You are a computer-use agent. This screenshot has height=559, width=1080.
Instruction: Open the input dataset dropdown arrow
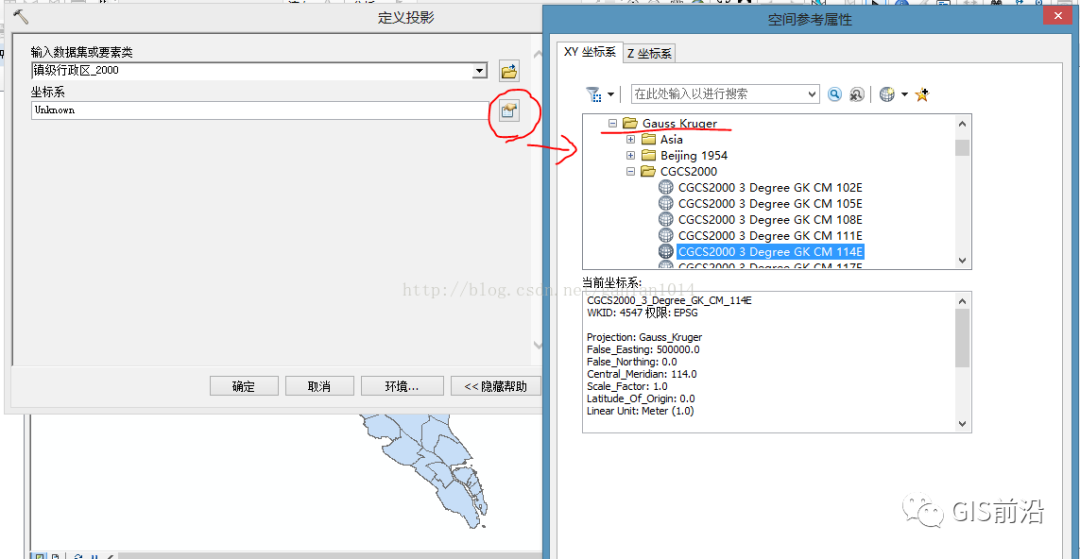pos(480,70)
